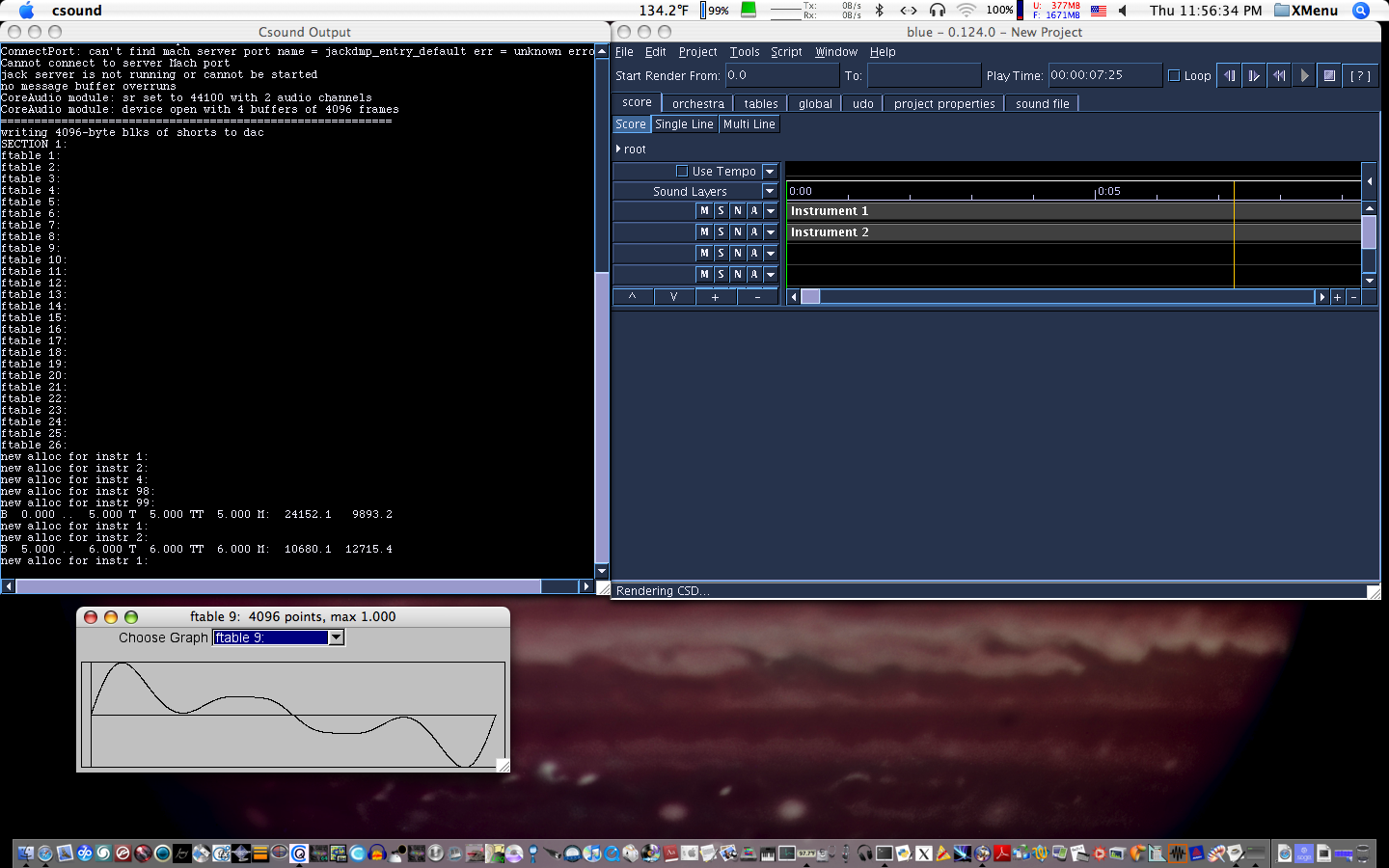Open the Instrument 1 layer dropdown arrow

pos(771,210)
